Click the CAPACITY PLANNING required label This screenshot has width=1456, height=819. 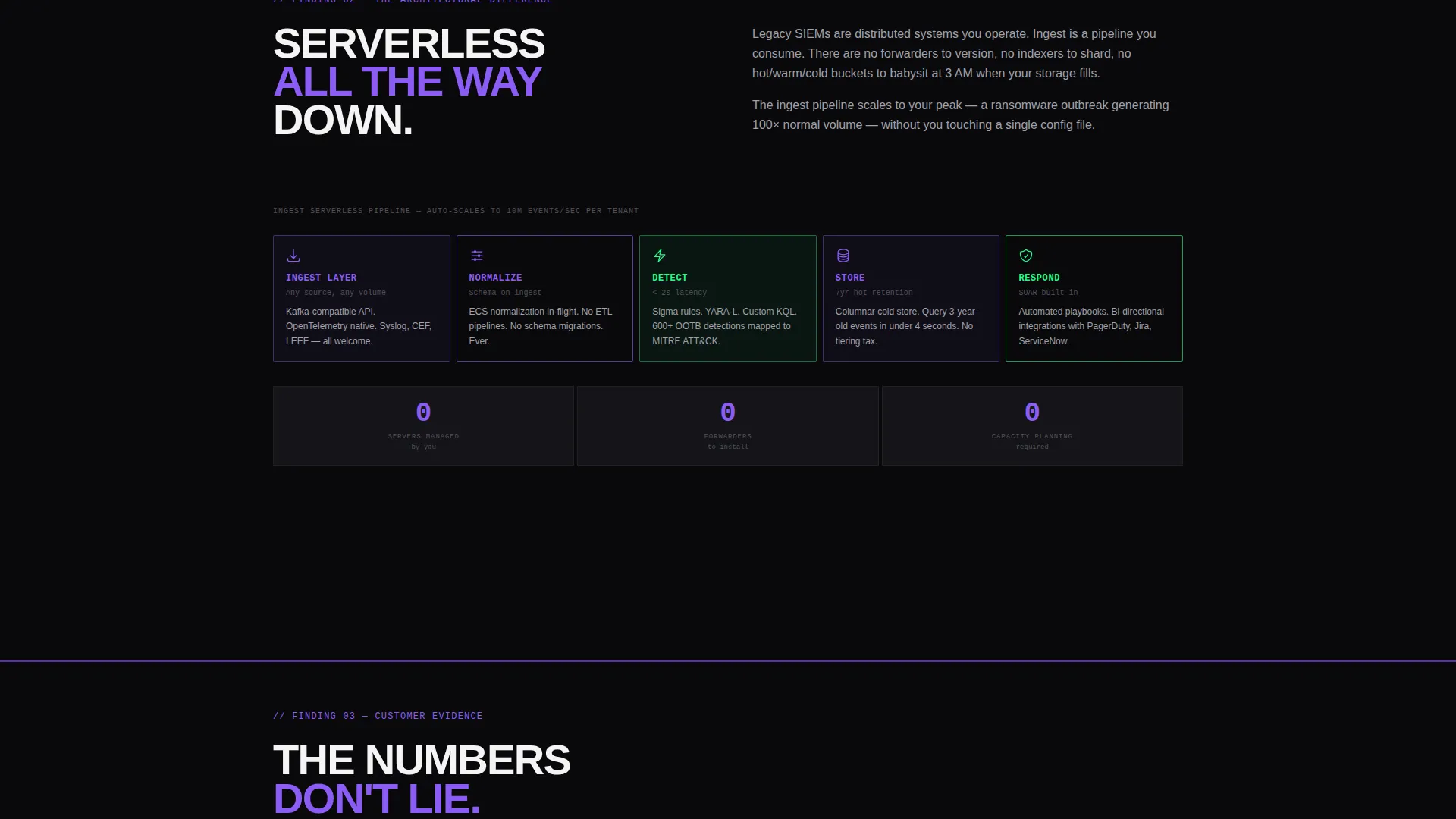[1032, 441]
